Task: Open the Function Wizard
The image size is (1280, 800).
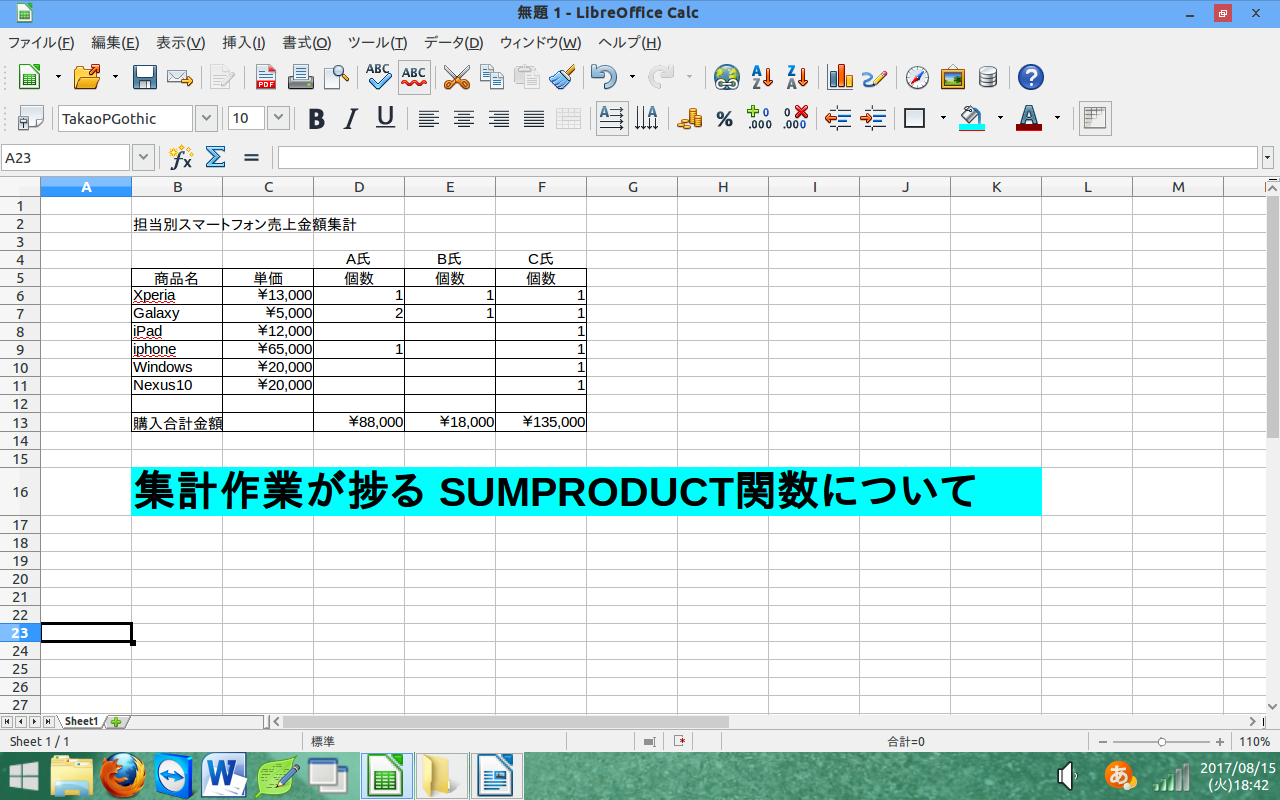Action: 181,158
